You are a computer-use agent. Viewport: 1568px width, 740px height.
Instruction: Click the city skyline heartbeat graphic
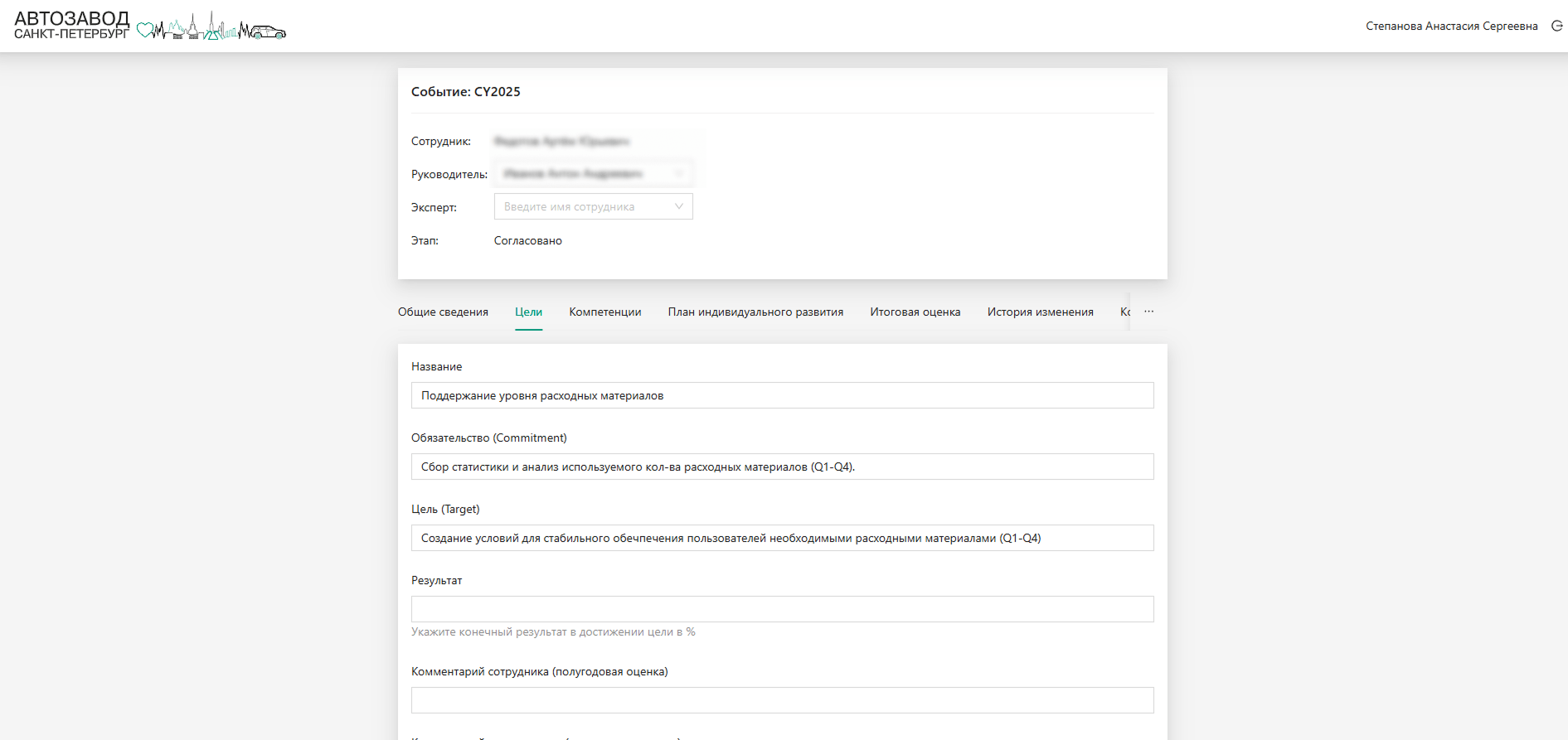211,28
